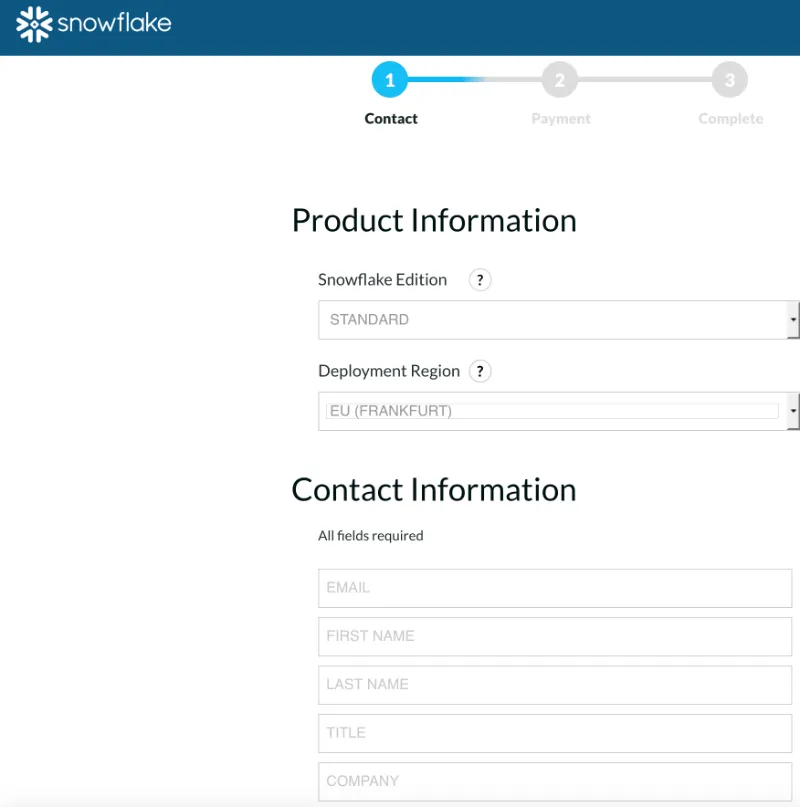This screenshot has height=807, width=800.
Task: Click the snowflake wordmark in header
Action: (113, 24)
